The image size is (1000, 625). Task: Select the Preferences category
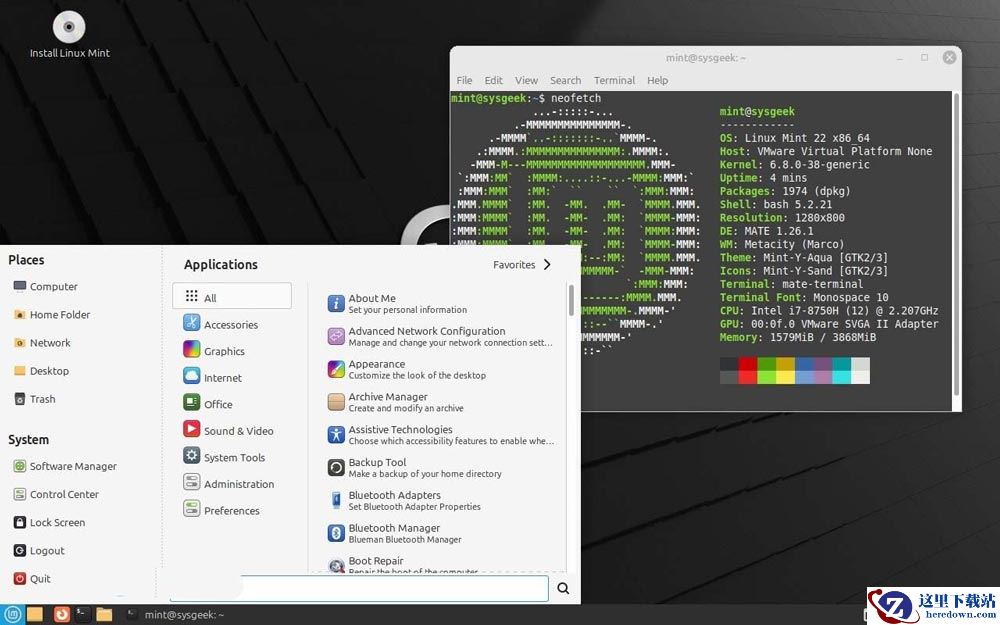(x=221, y=510)
